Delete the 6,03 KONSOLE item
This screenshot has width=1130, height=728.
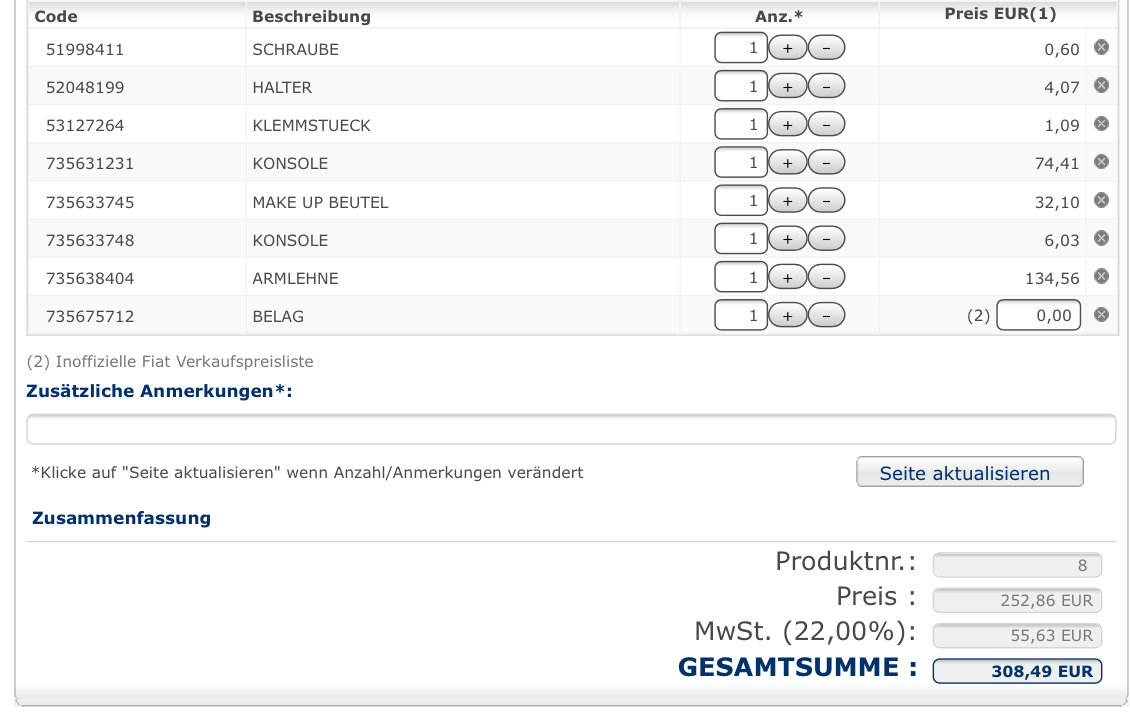click(1101, 238)
